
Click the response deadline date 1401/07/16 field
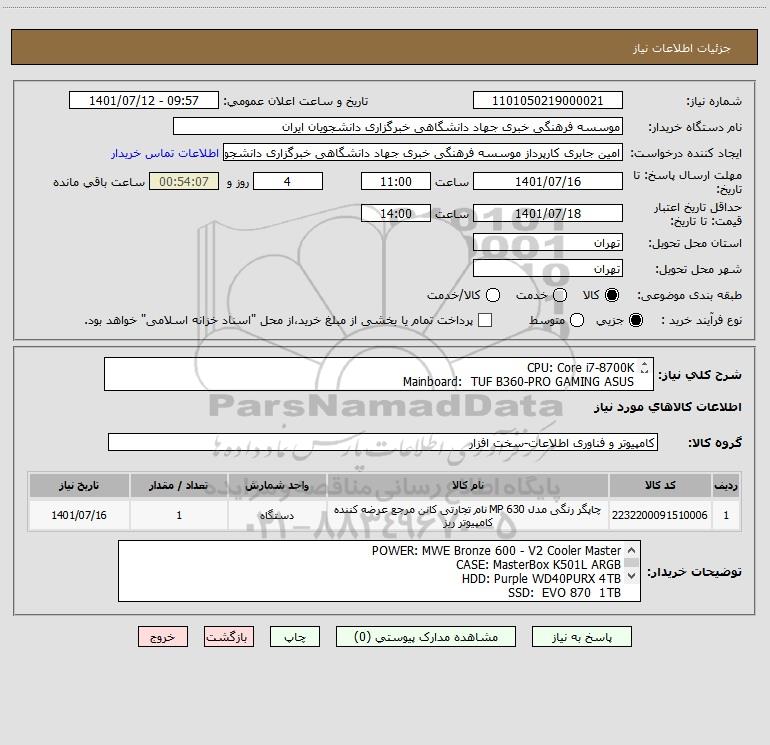(x=548, y=181)
